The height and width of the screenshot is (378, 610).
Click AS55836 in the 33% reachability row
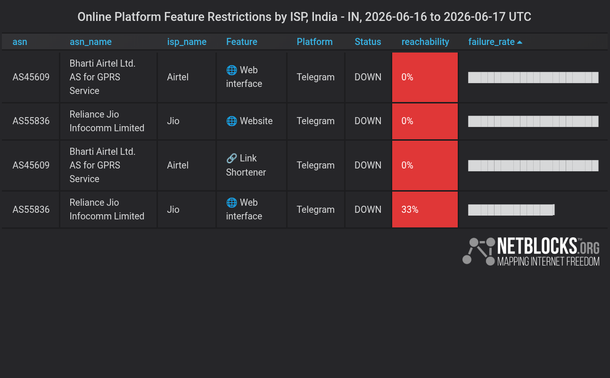(31, 210)
